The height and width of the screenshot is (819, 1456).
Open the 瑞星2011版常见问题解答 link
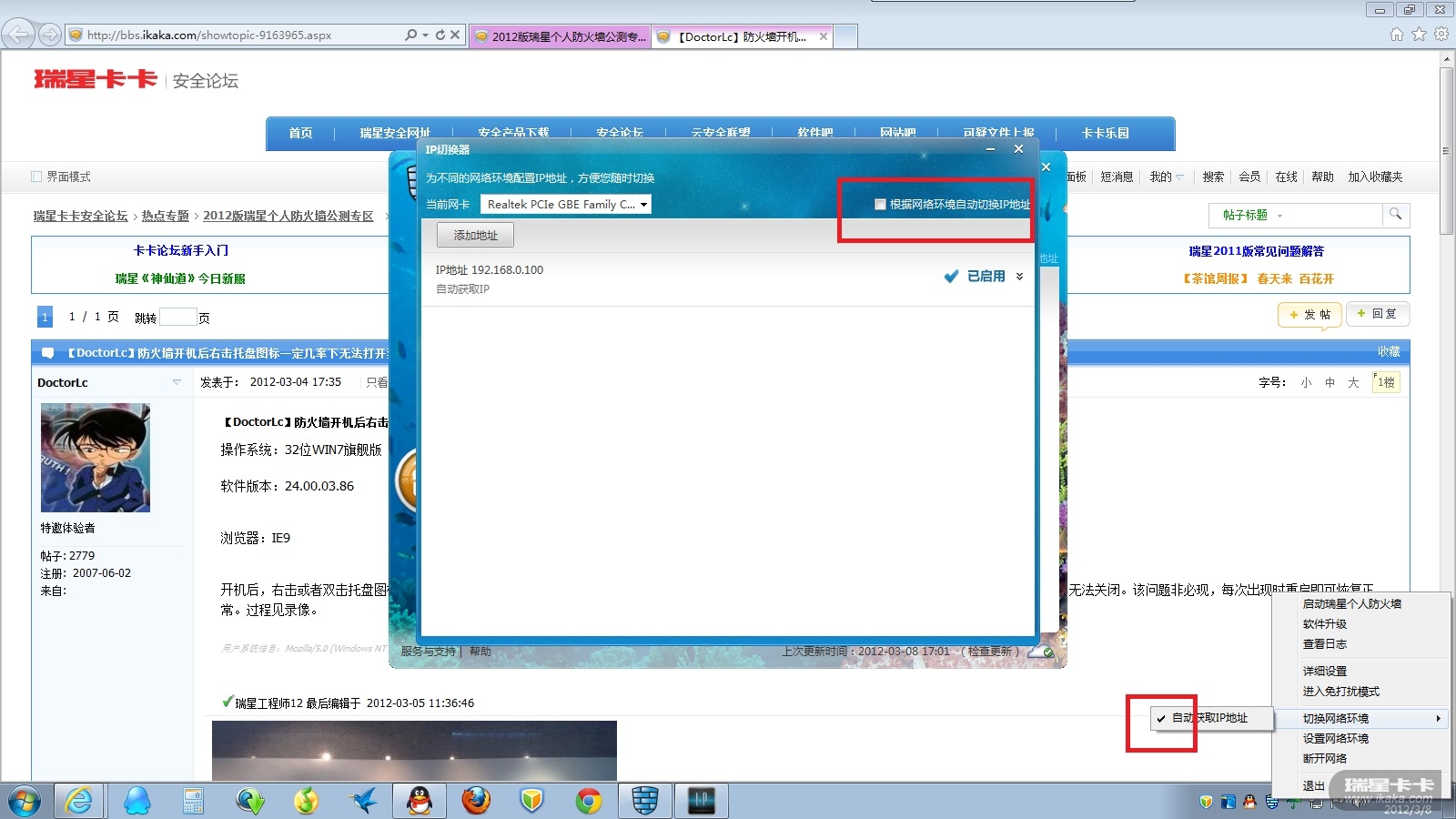click(1257, 251)
